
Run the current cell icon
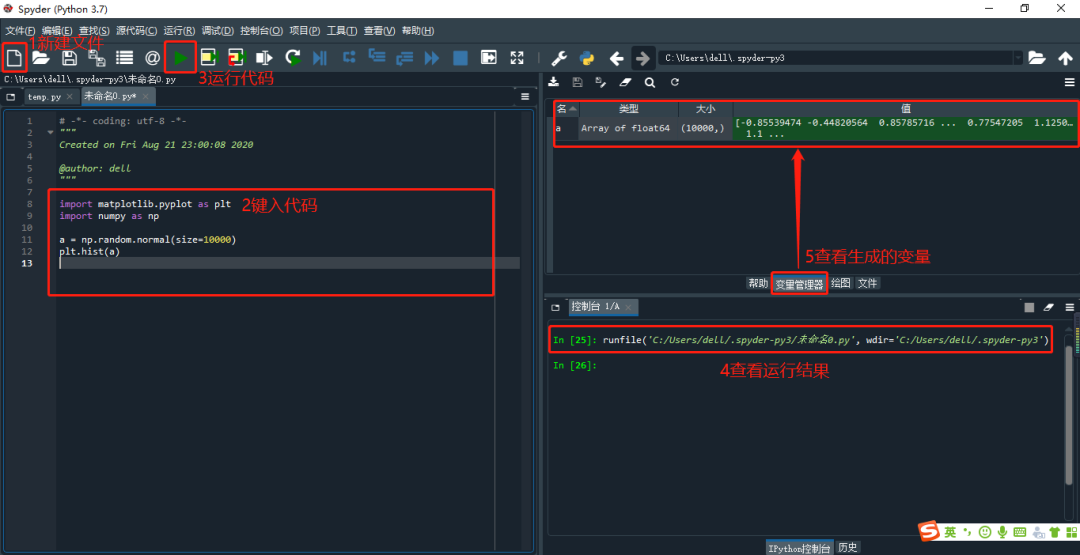point(209,59)
